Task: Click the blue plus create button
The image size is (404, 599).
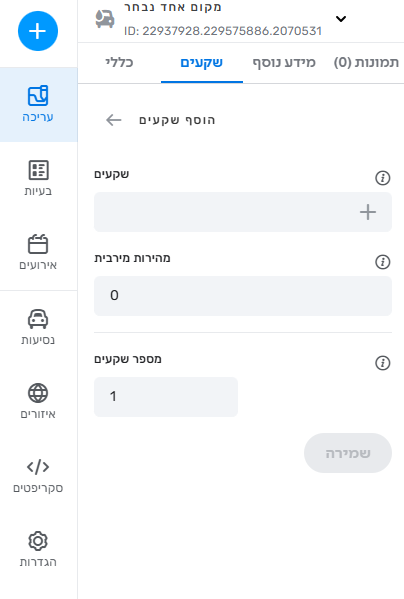Action: (x=38, y=31)
